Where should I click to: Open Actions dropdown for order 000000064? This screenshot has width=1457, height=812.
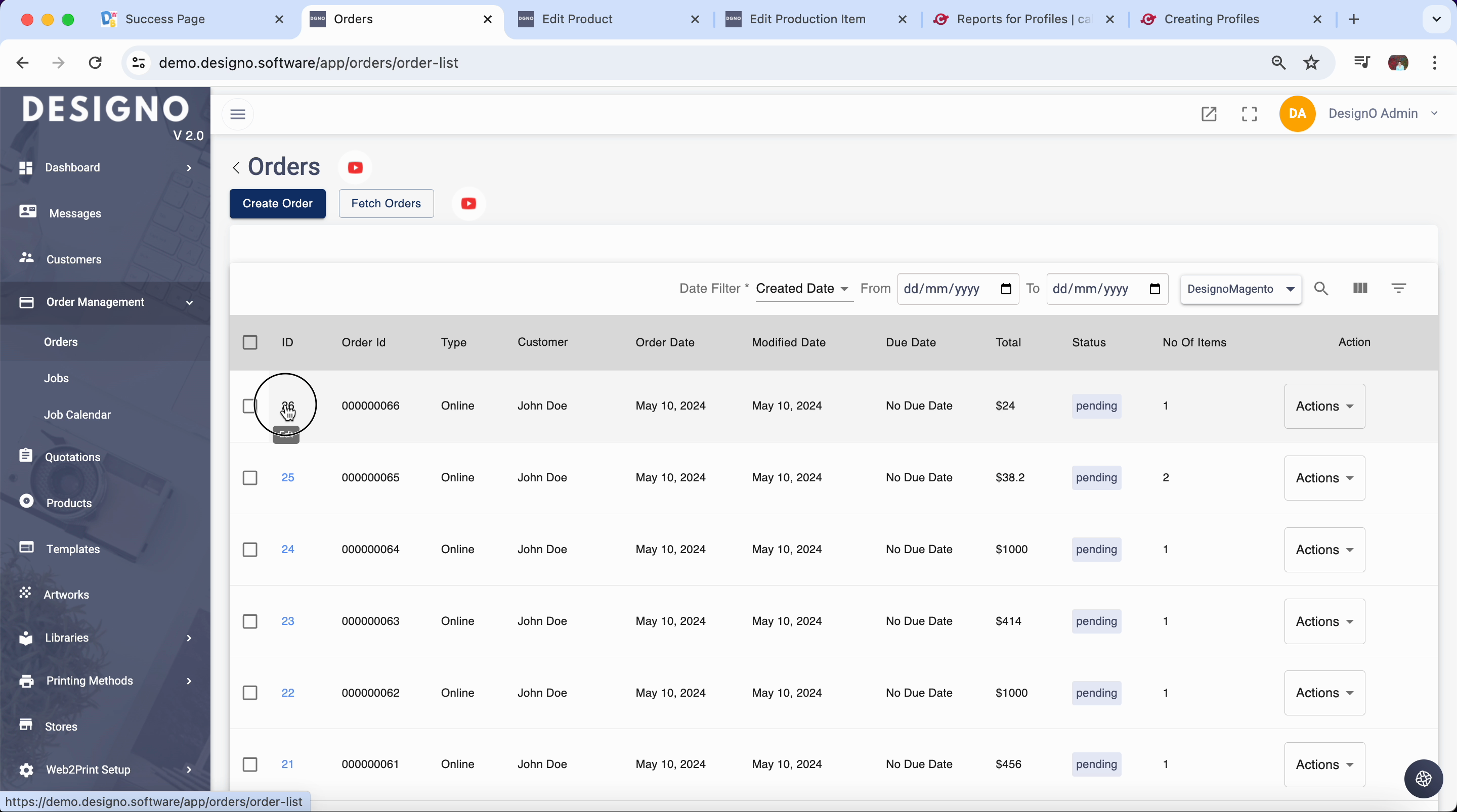click(x=1324, y=550)
